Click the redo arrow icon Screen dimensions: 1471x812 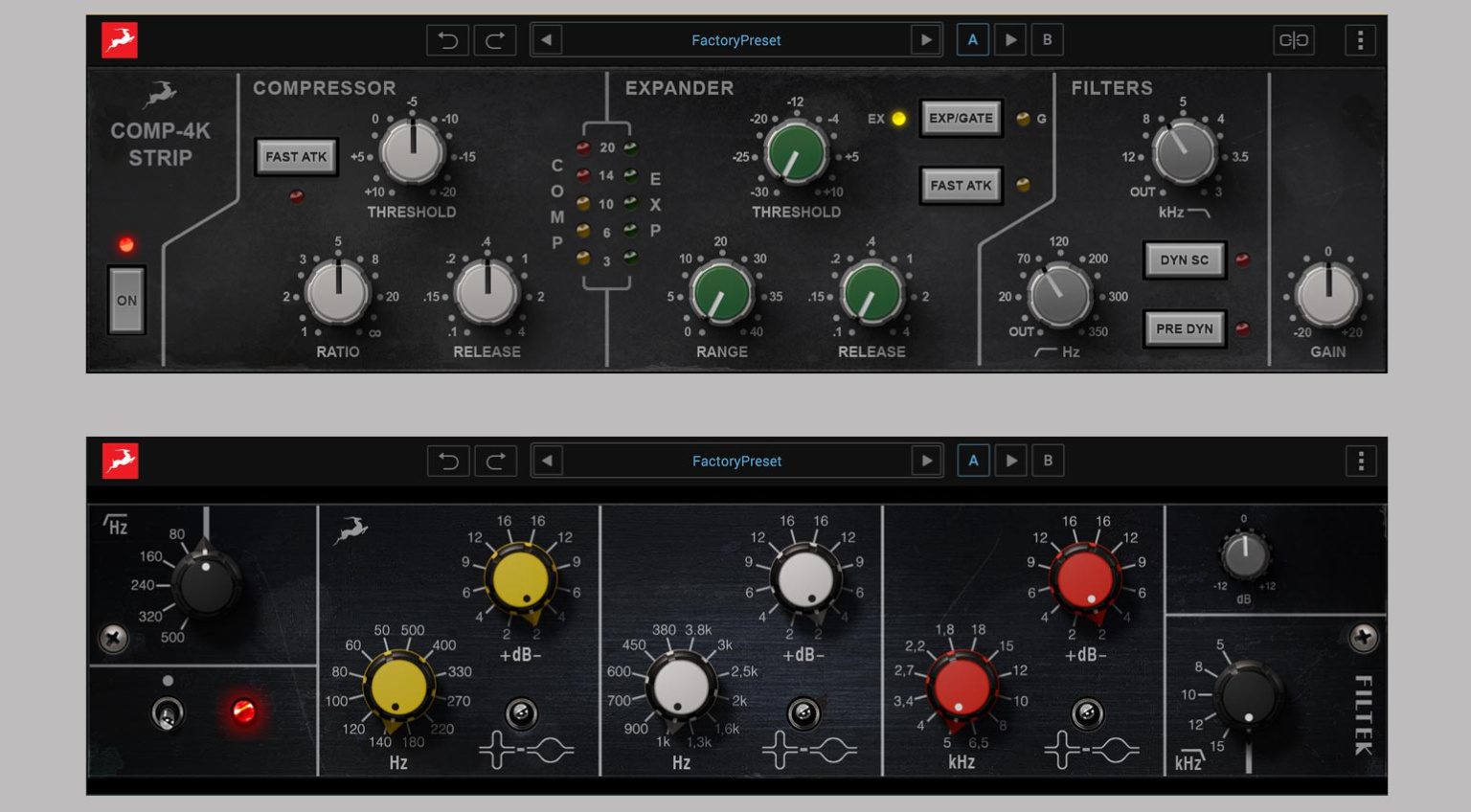495,39
